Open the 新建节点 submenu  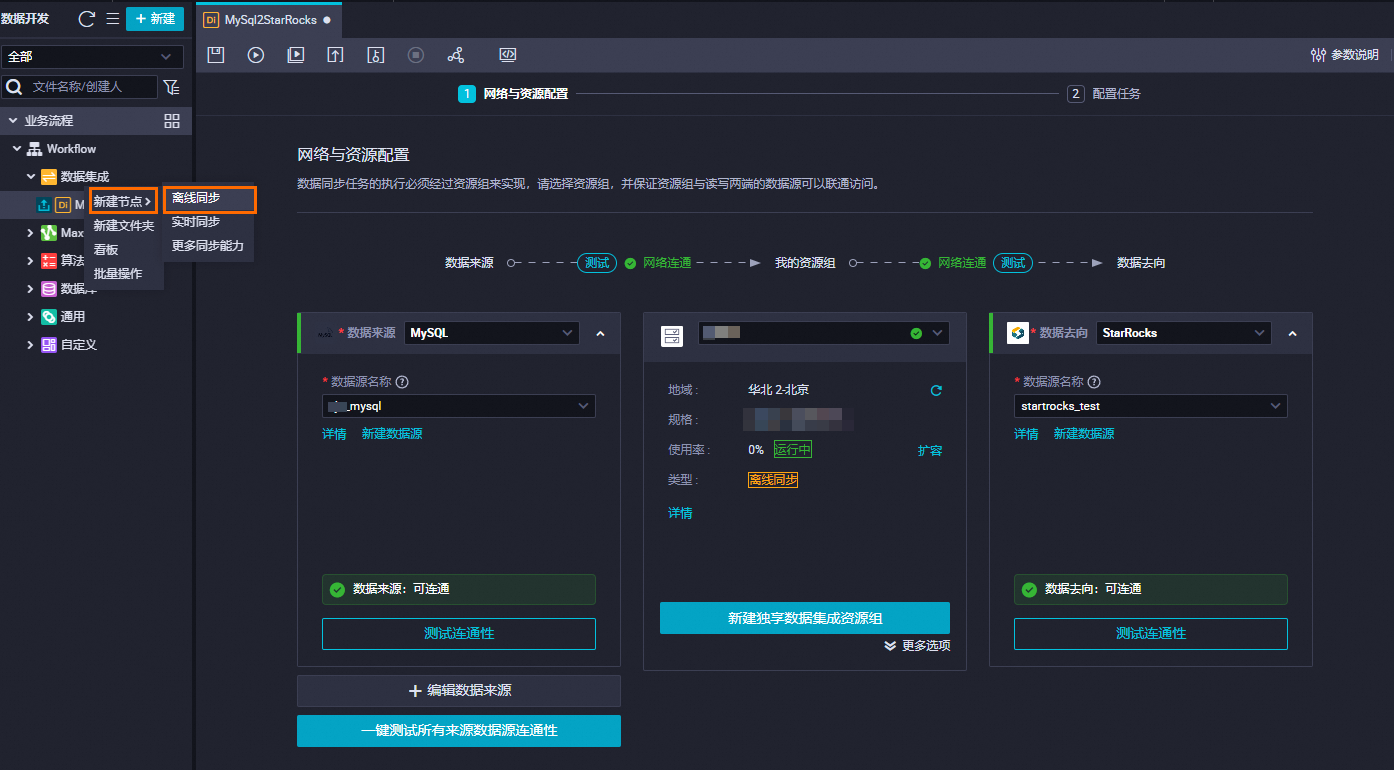[123, 201]
